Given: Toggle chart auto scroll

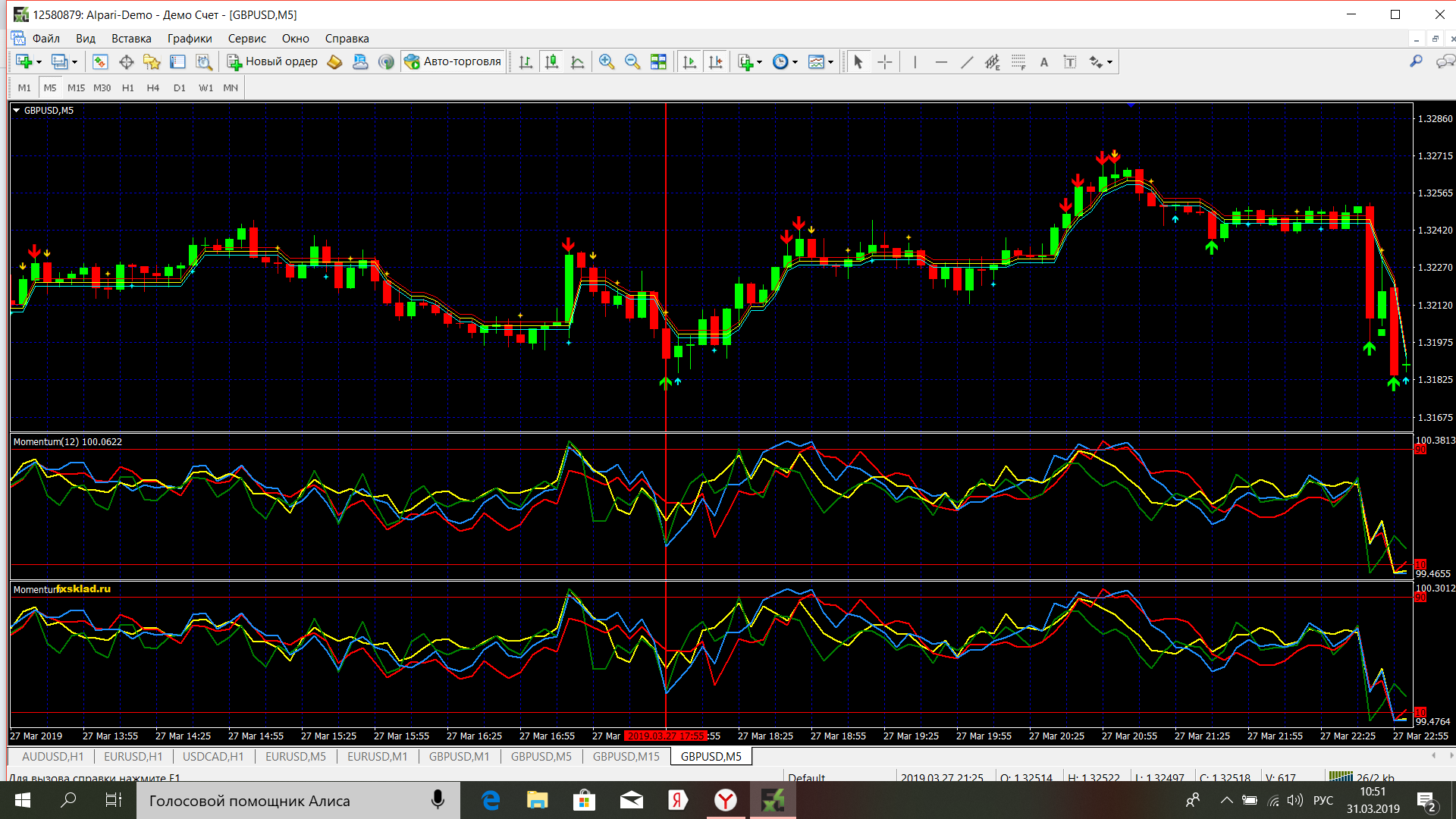Looking at the screenshot, I should tap(689, 62).
